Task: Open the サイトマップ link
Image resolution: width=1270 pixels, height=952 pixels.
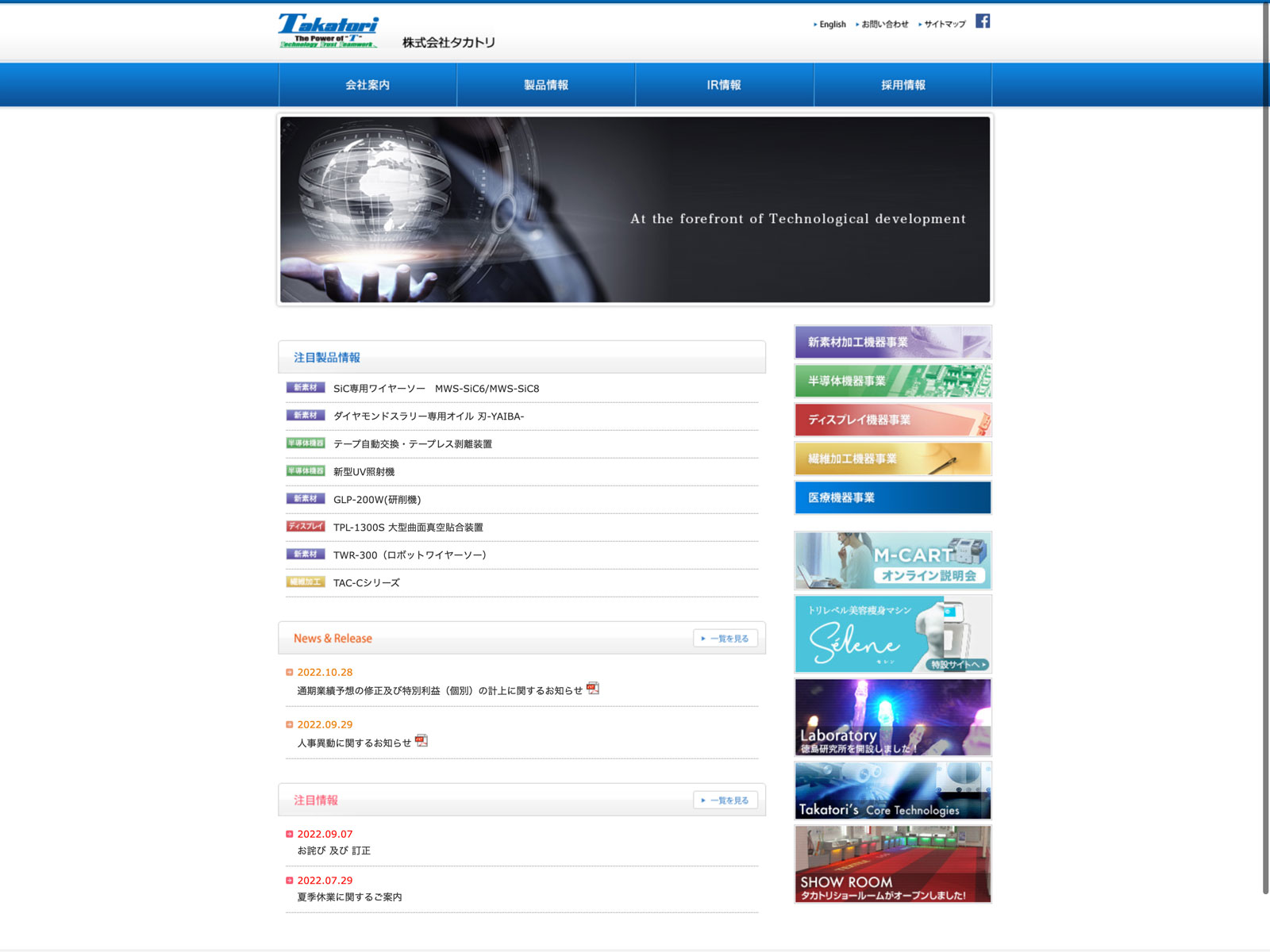Action: tap(945, 25)
